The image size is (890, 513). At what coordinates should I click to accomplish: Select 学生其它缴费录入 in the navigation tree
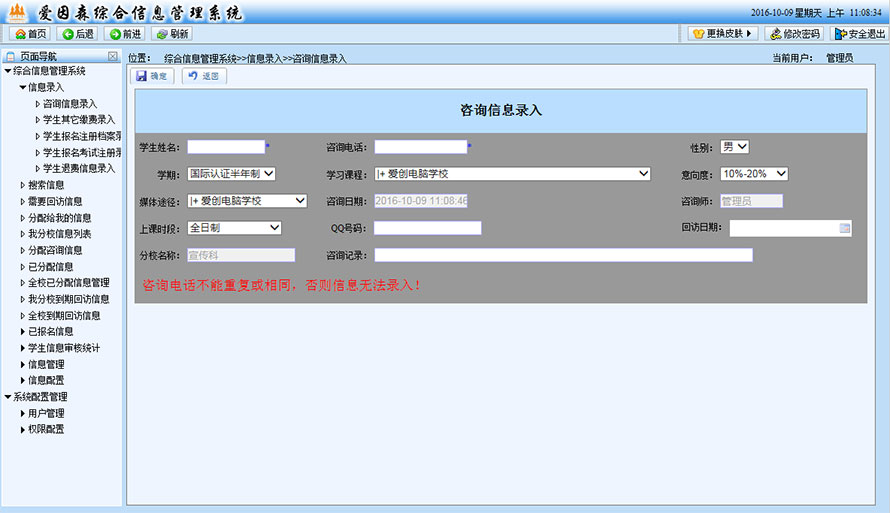[x=78, y=120]
